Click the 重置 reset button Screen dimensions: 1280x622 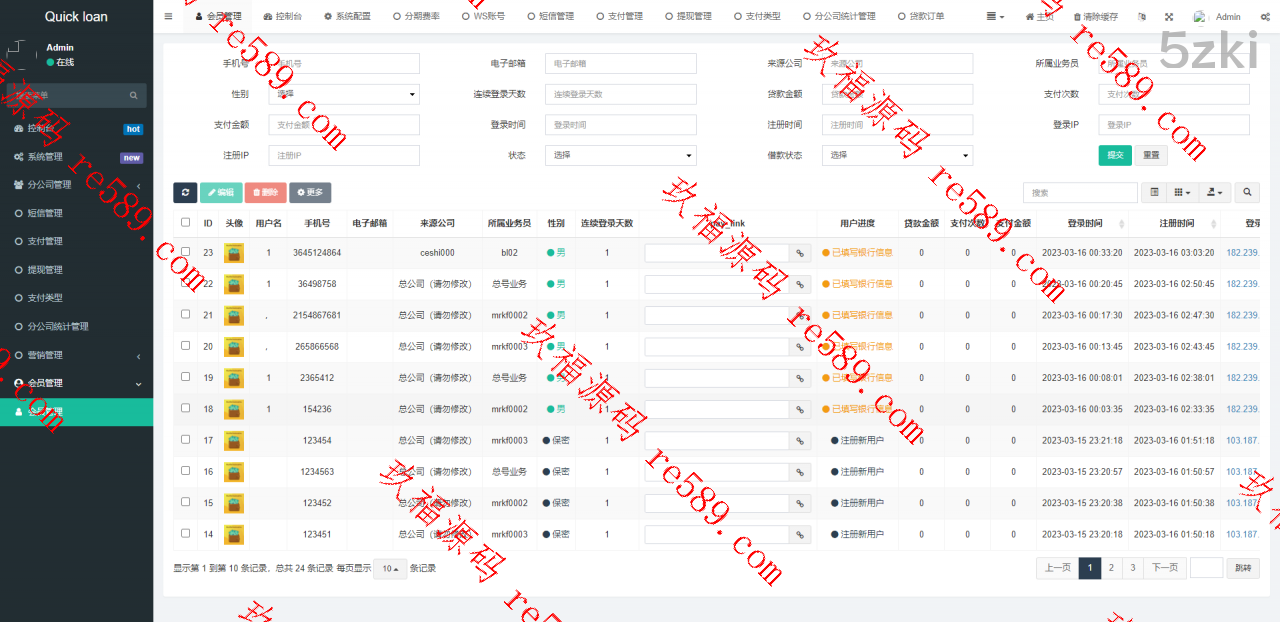(x=1151, y=155)
